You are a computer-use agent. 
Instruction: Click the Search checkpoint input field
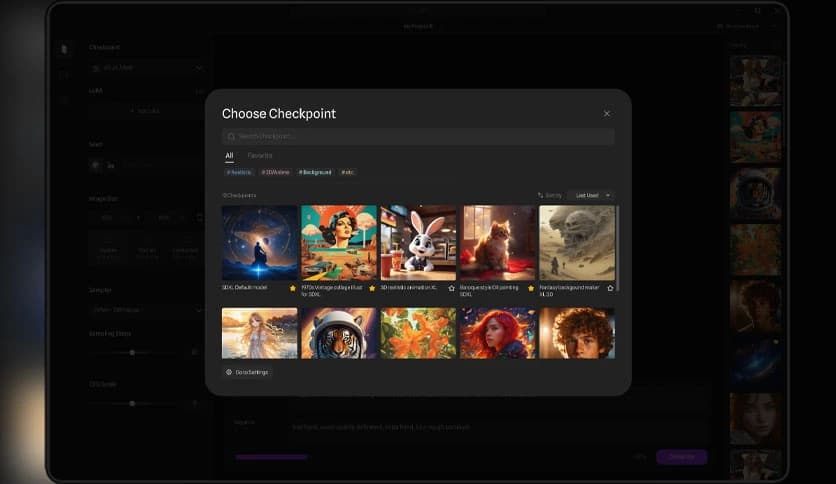(418, 136)
